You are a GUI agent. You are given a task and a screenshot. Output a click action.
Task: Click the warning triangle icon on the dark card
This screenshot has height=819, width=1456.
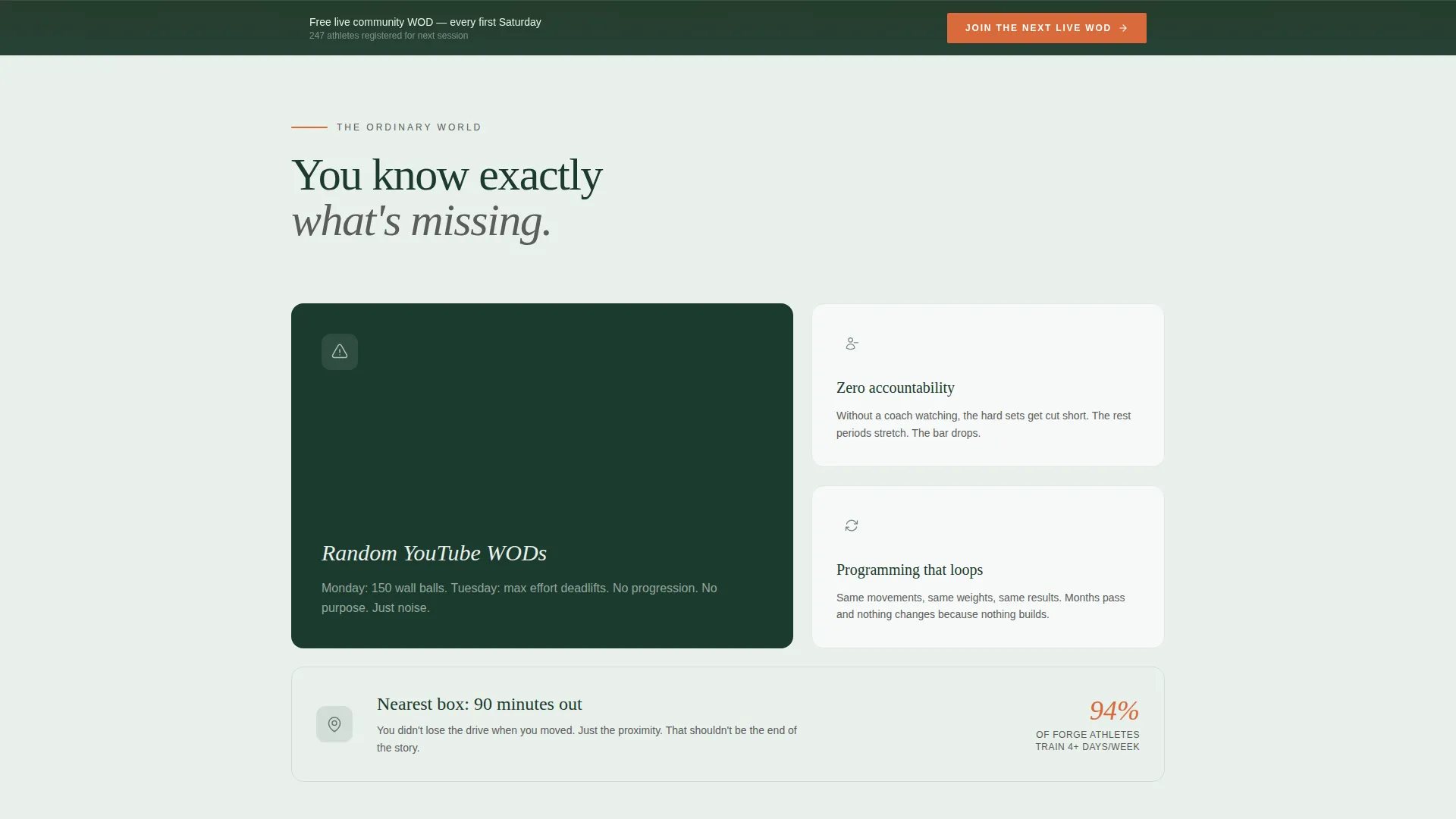coord(340,352)
